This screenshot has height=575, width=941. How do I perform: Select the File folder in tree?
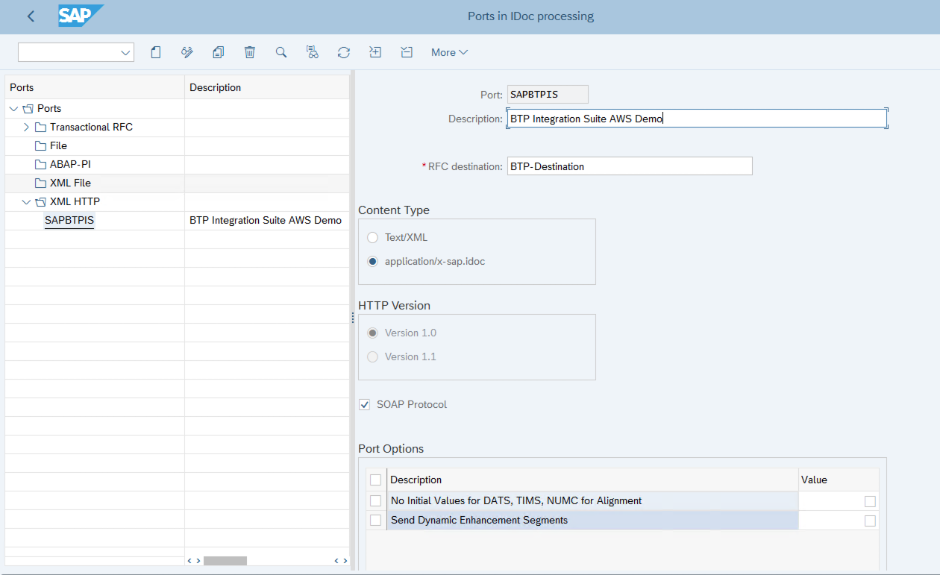58,146
